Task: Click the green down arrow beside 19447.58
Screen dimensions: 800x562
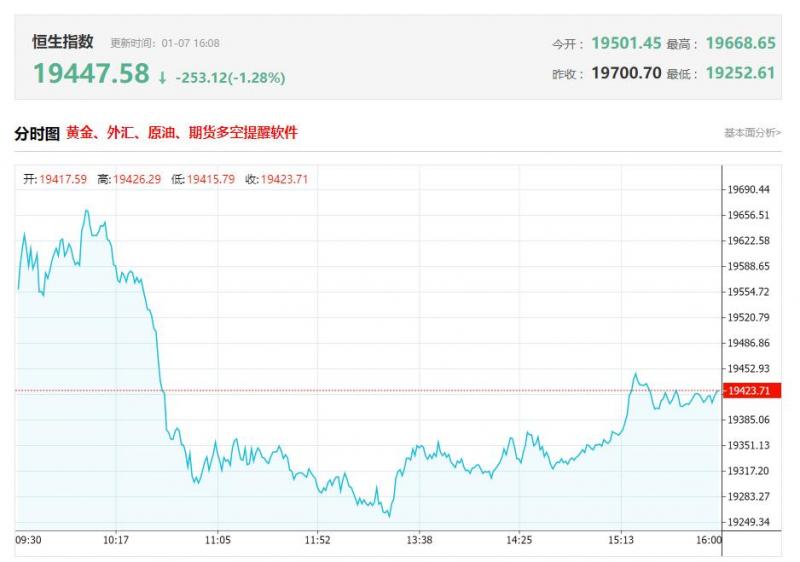Action: coord(162,77)
